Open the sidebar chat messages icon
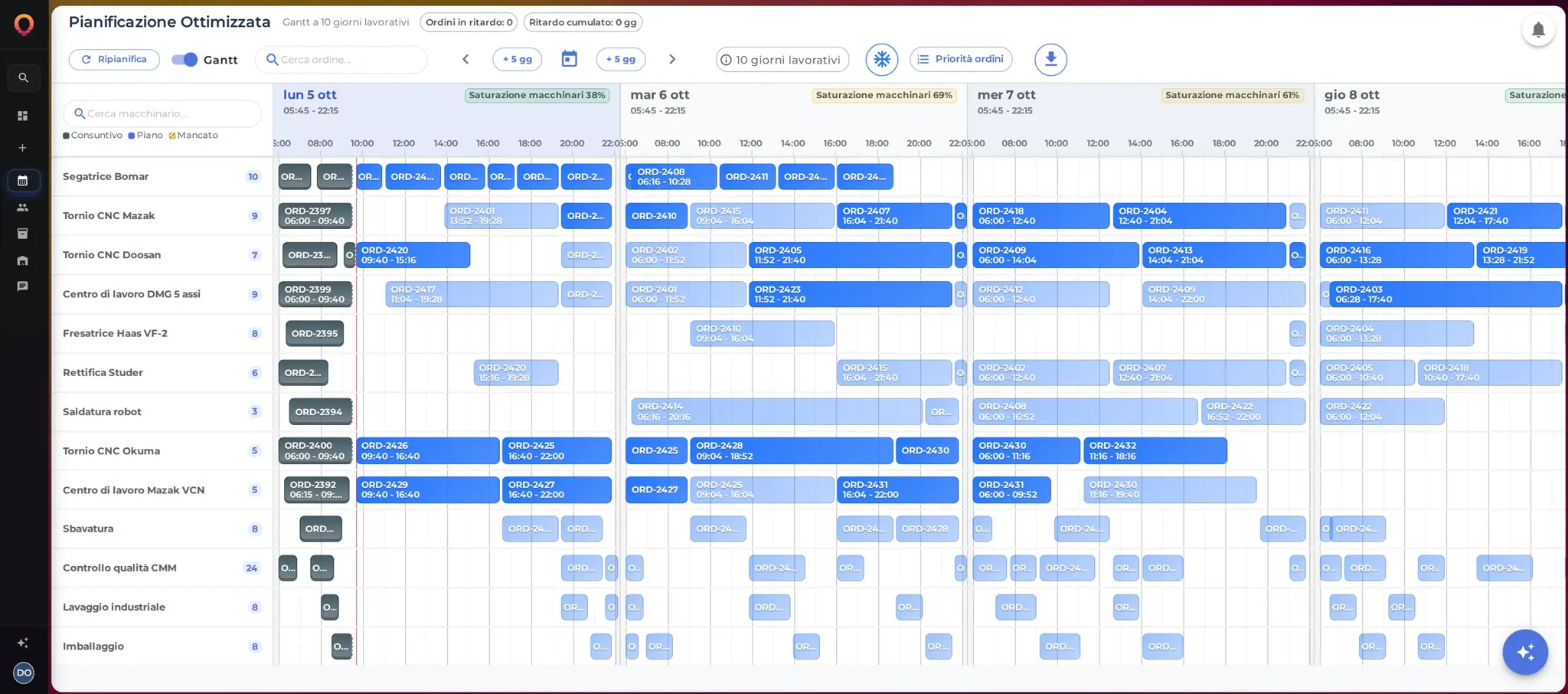This screenshot has width=1568, height=694. (x=23, y=286)
